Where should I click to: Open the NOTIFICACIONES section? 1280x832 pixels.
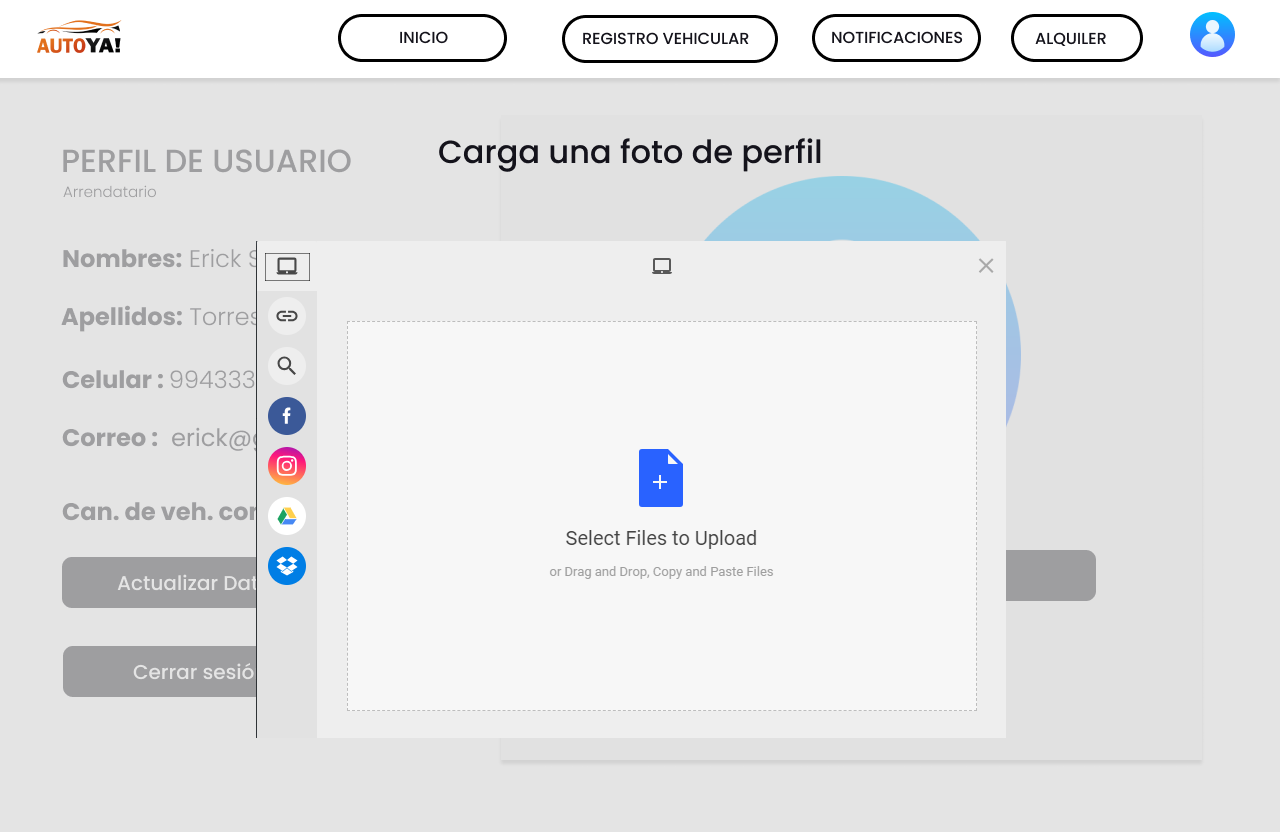[x=896, y=38]
